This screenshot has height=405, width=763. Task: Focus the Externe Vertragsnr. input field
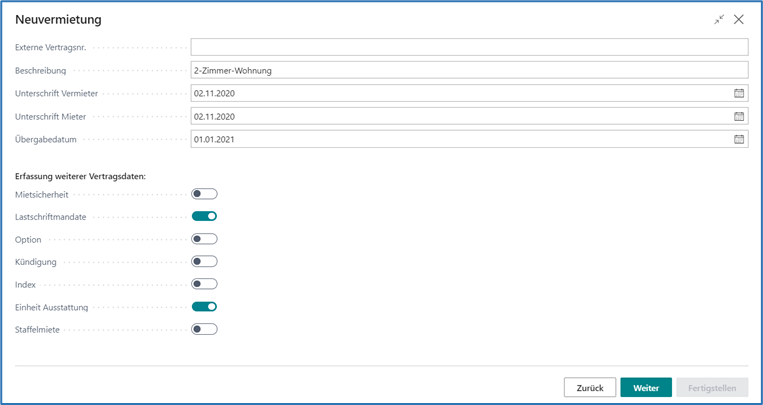[x=468, y=47]
